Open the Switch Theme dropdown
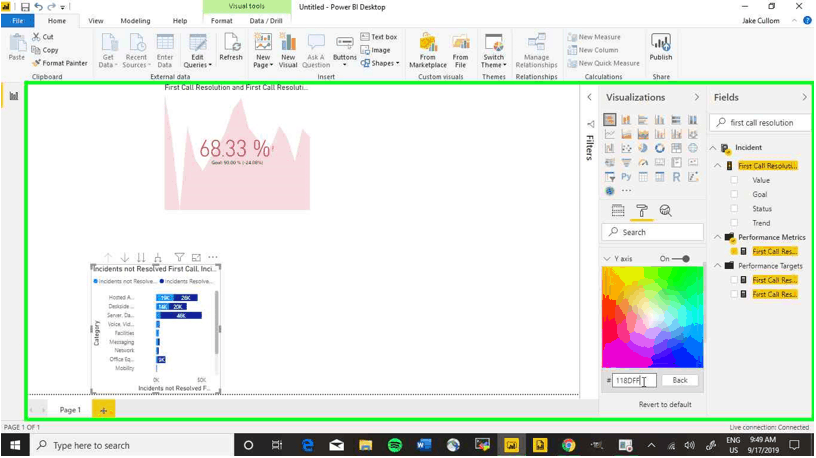Screen dimensions: 816x458 click(x=493, y=50)
